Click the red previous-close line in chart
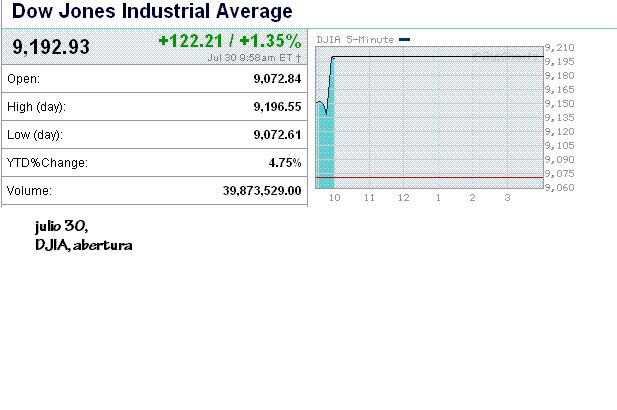The height and width of the screenshot is (410, 617). coord(429,177)
